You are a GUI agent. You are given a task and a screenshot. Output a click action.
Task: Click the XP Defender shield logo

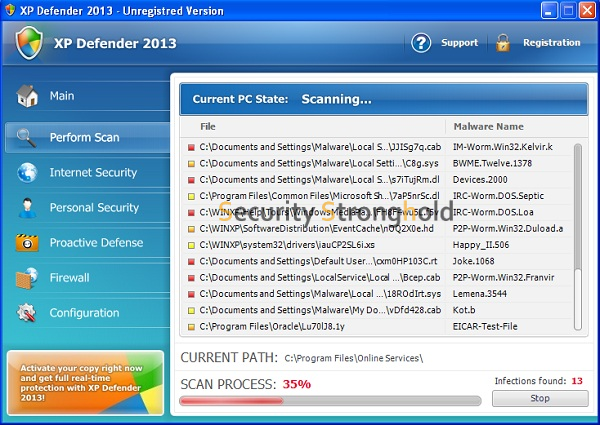[x=29, y=43]
